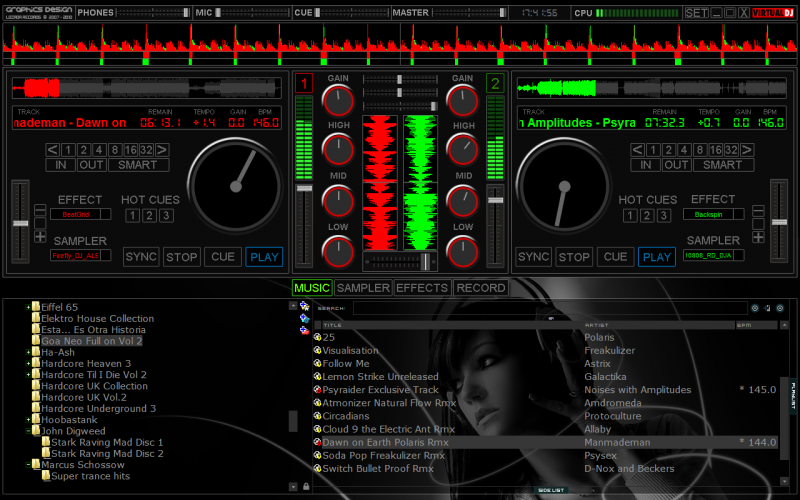Image resolution: width=800 pixels, height=500 pixels.
Task: Click the minus button near deck 2 pitch slider
Action: pos(759,211)
